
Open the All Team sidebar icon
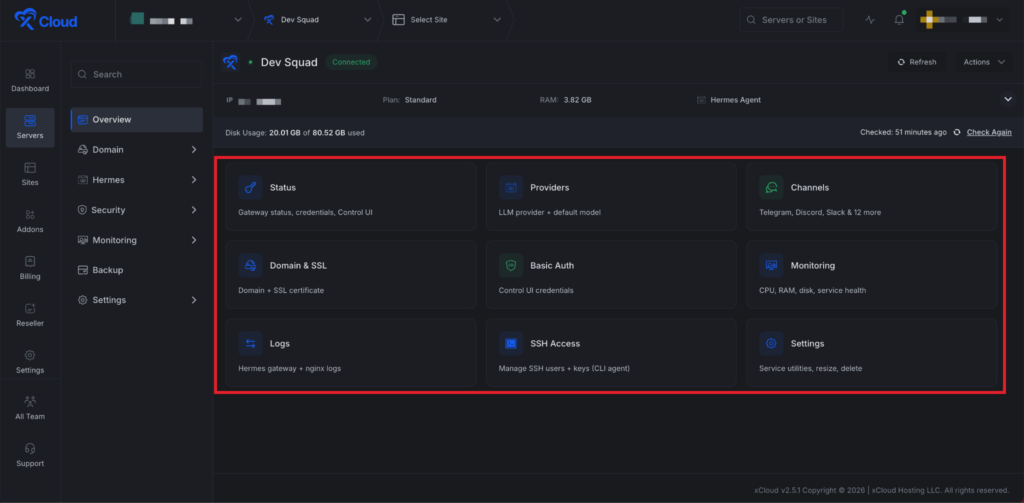tap(30, 401)
